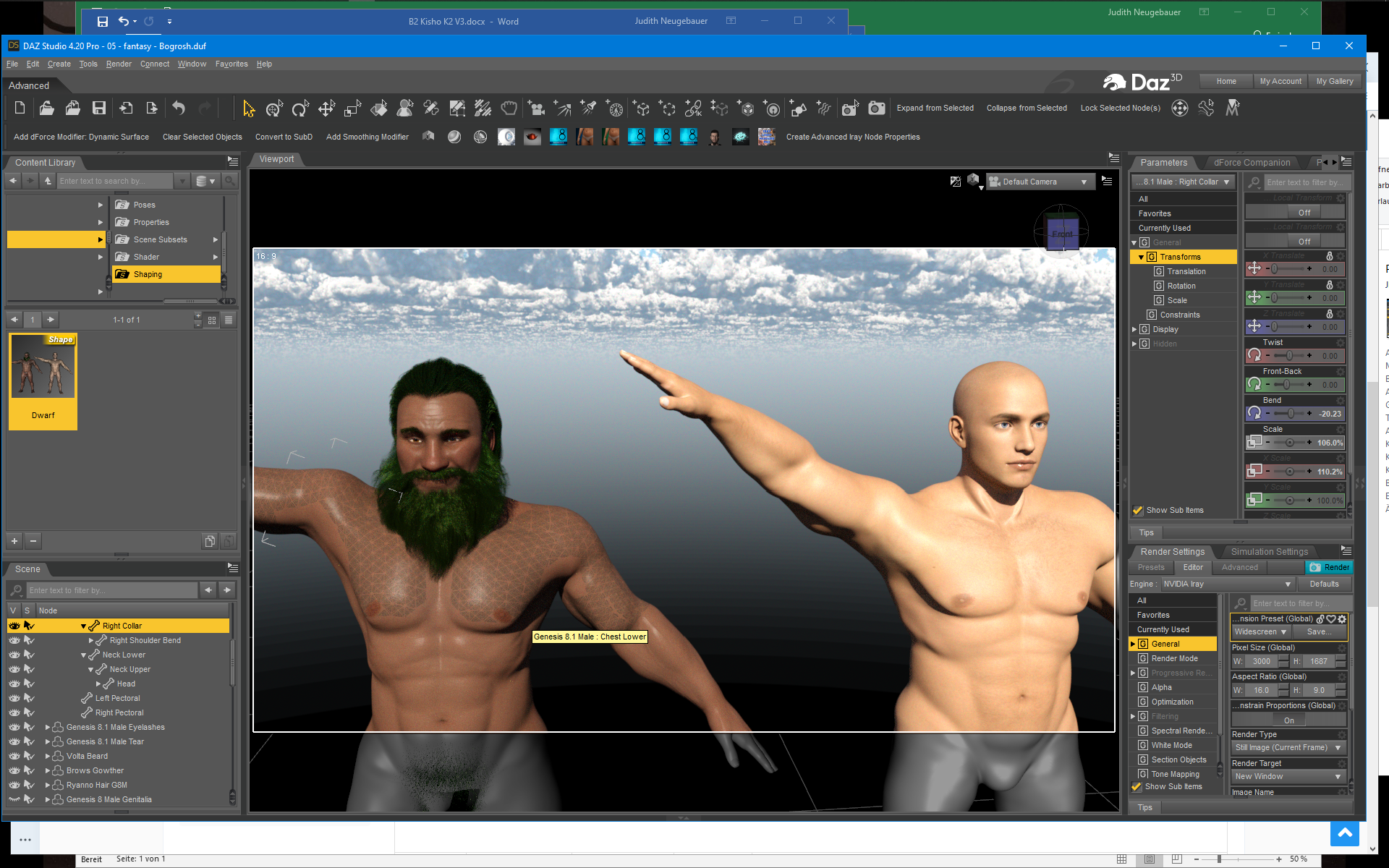
Task: Click the Convert to SubD button
Action: pos(284,137)
